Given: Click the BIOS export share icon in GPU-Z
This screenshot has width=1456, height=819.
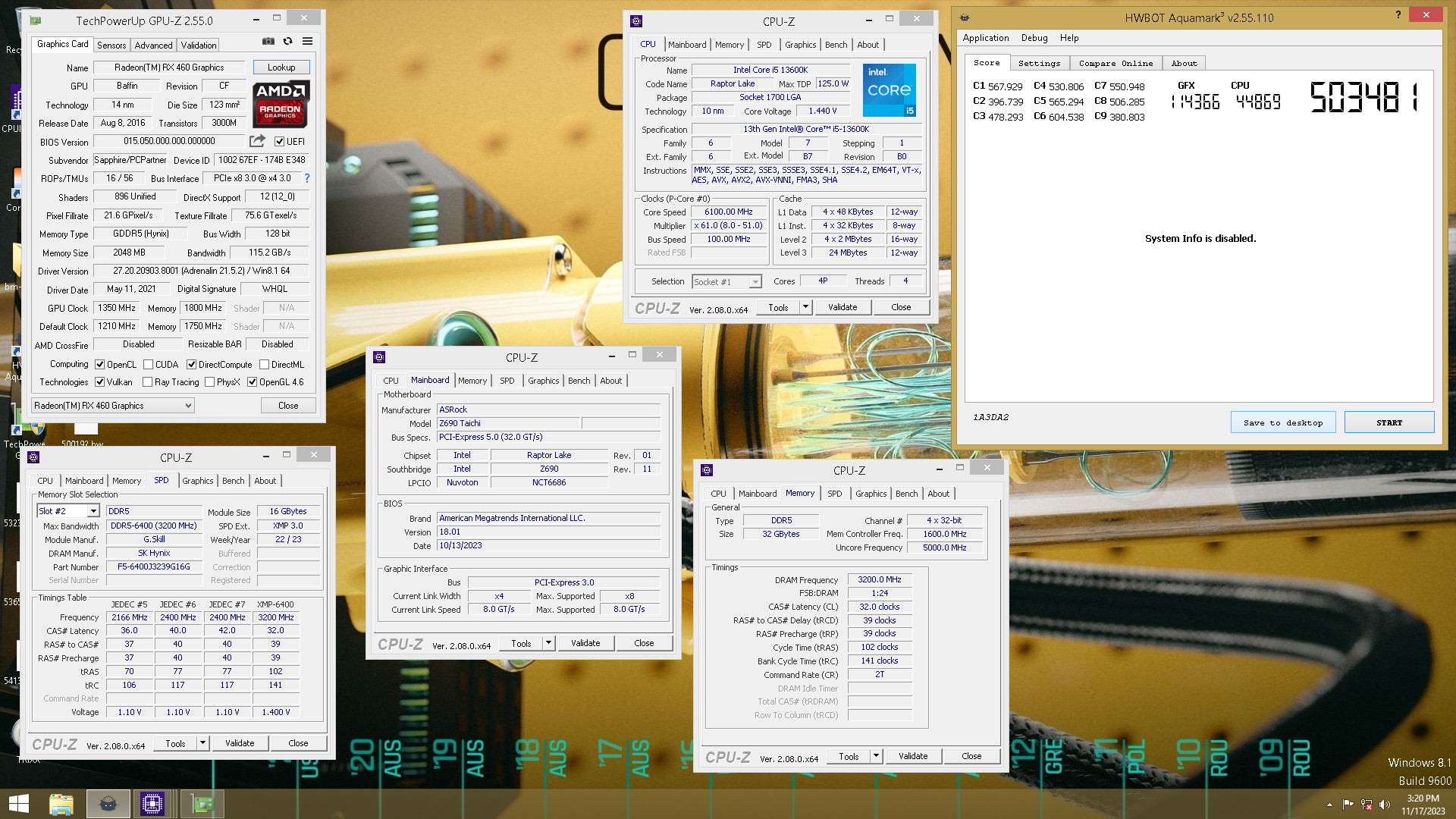Looking at the screenshot, I should click(258, 141).
